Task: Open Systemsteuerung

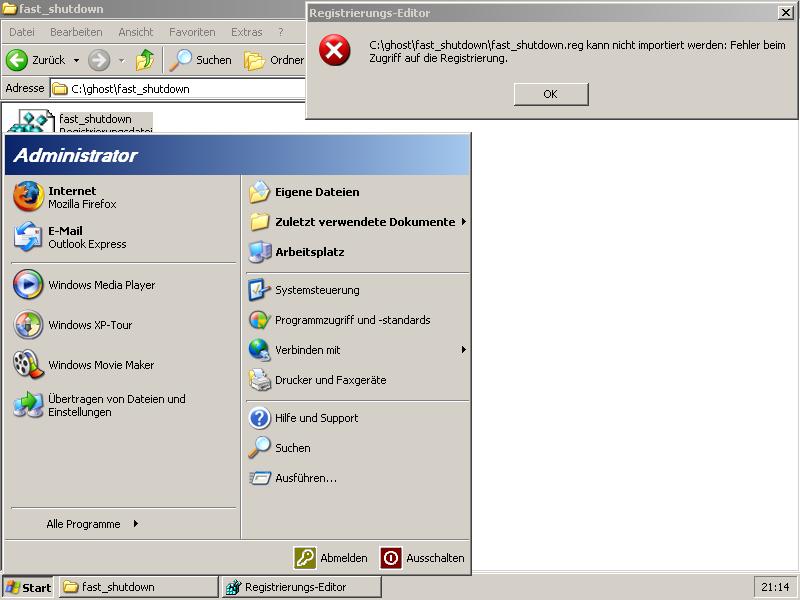Action: [x=357, y=290]
